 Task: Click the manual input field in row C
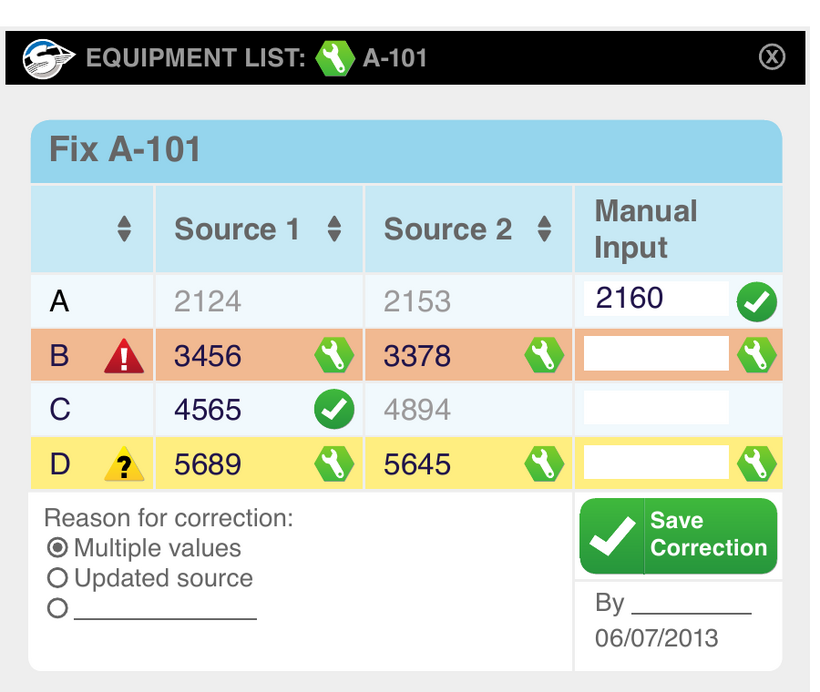coord(656,407)
